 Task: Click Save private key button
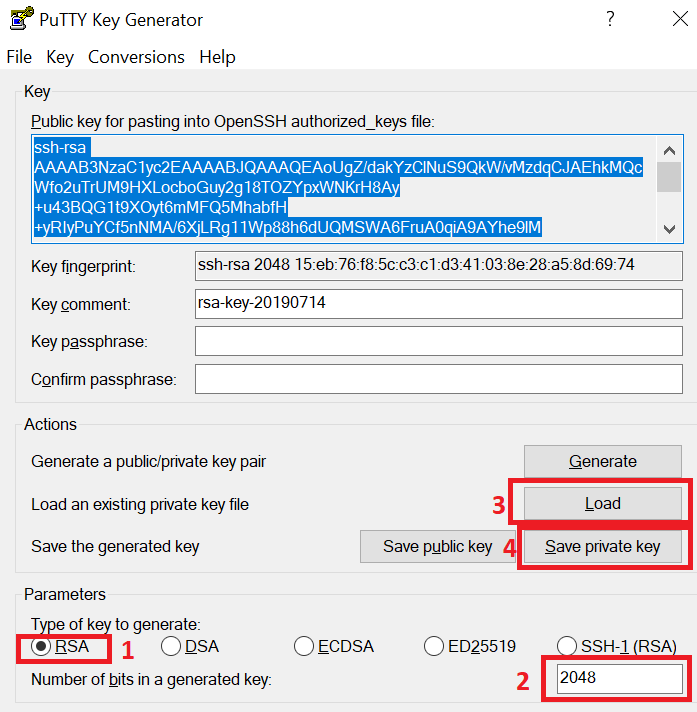[x=603, y=546]
